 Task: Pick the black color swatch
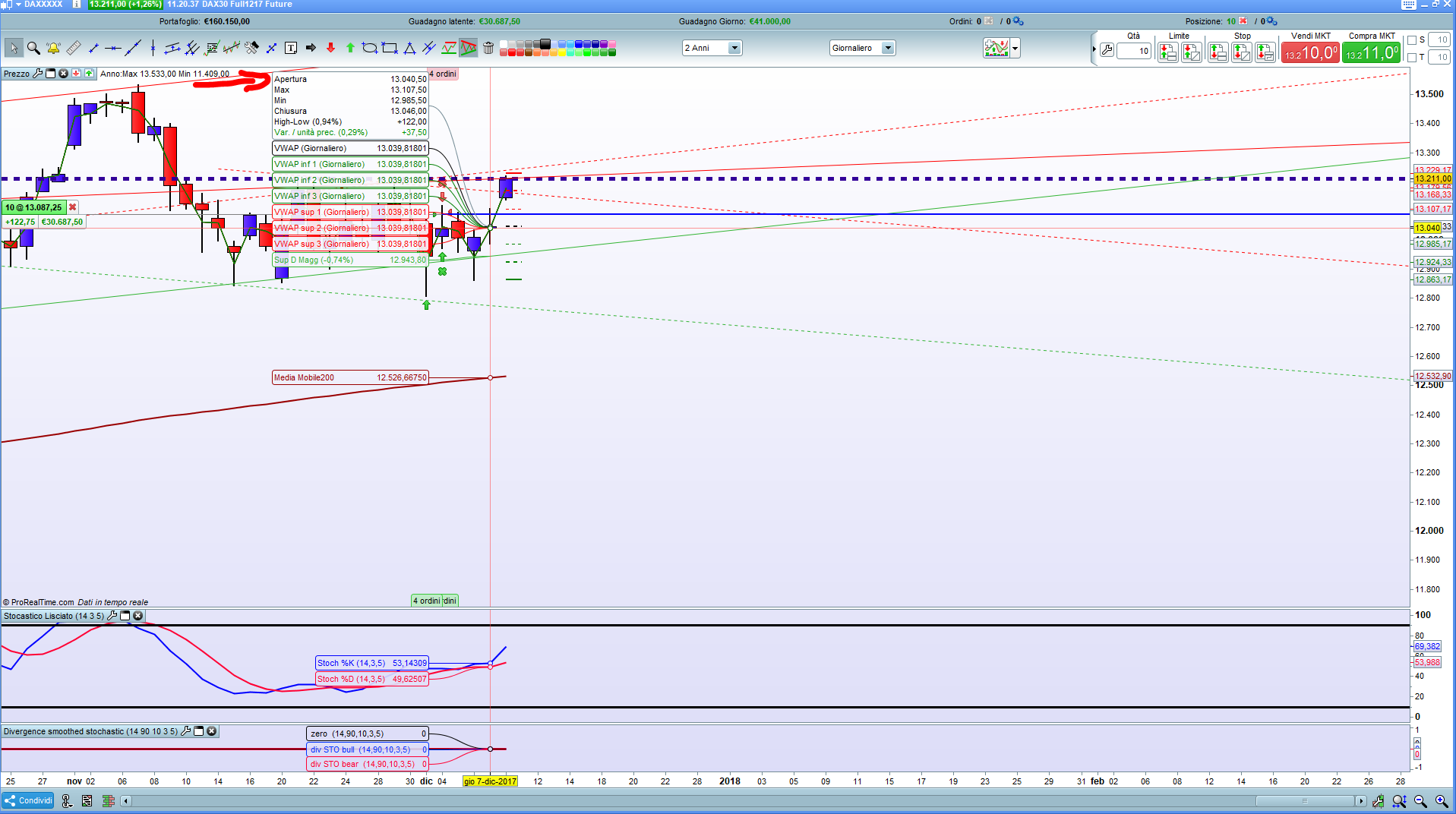tap(545, 44)
